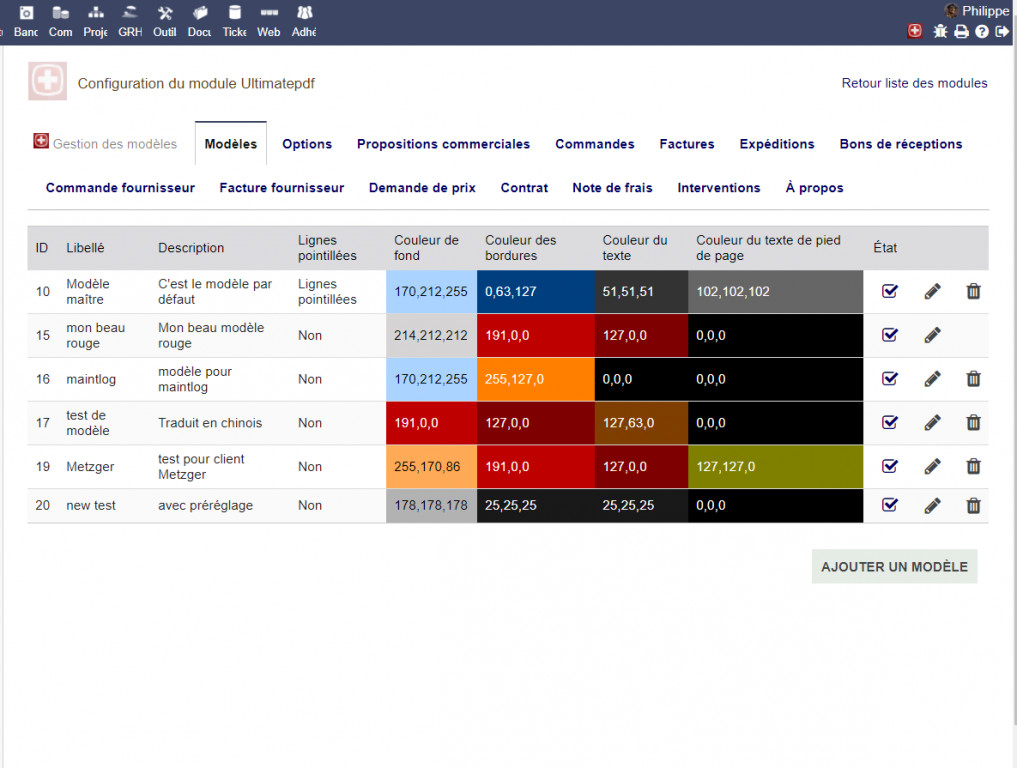Switch to the Options tab

pyautogui.click(x=307, y=144)
